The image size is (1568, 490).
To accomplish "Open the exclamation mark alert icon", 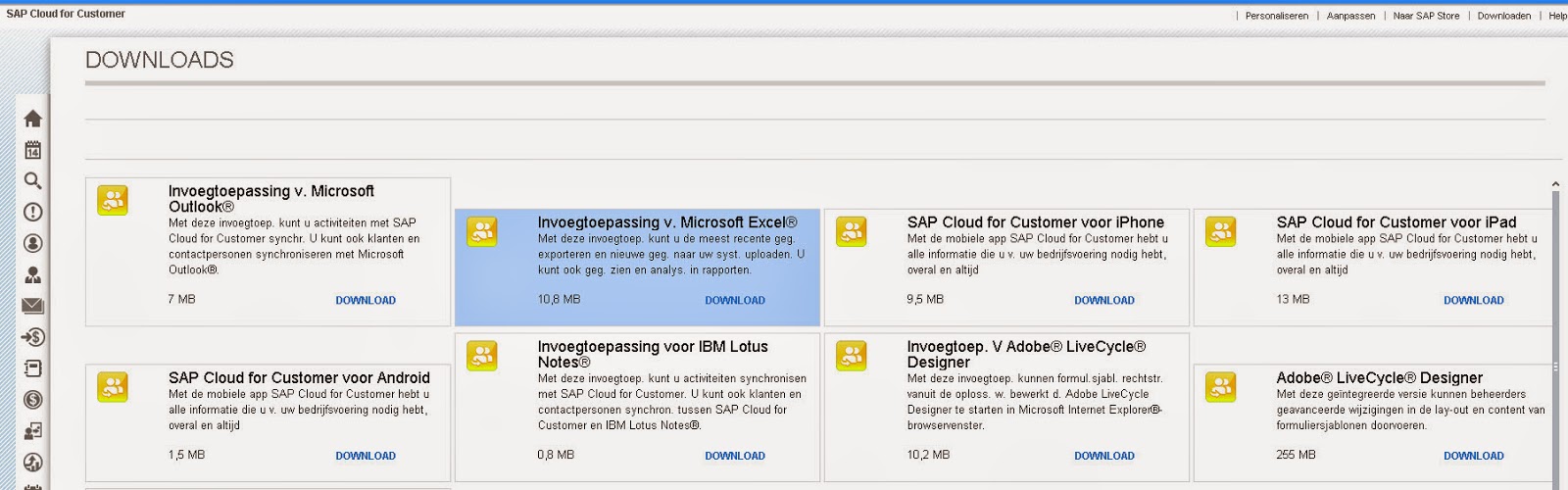I will coord(32,212).
